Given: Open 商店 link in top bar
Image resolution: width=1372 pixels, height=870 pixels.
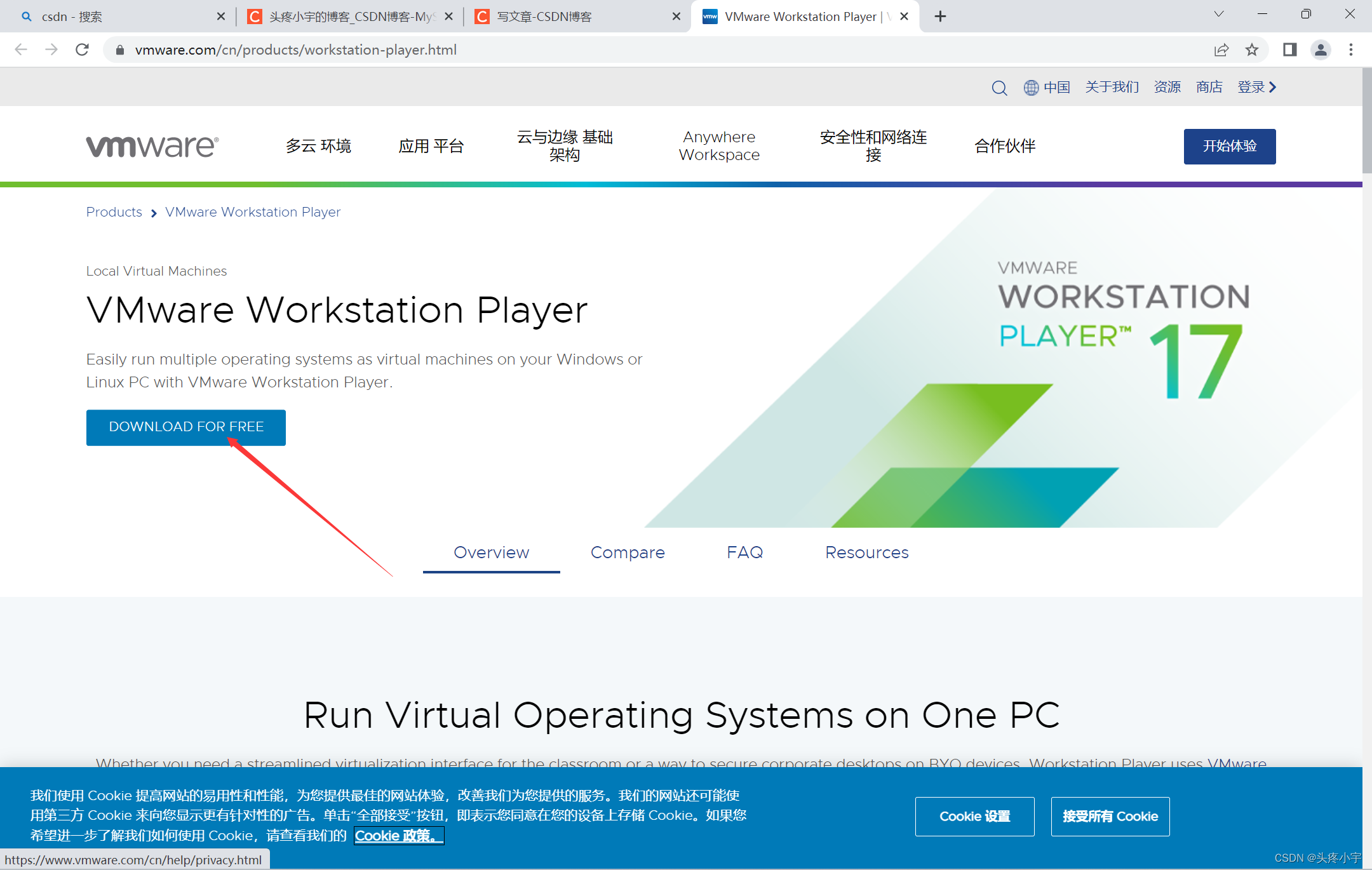Looking at the screenshot, I should pos(1209,87).
